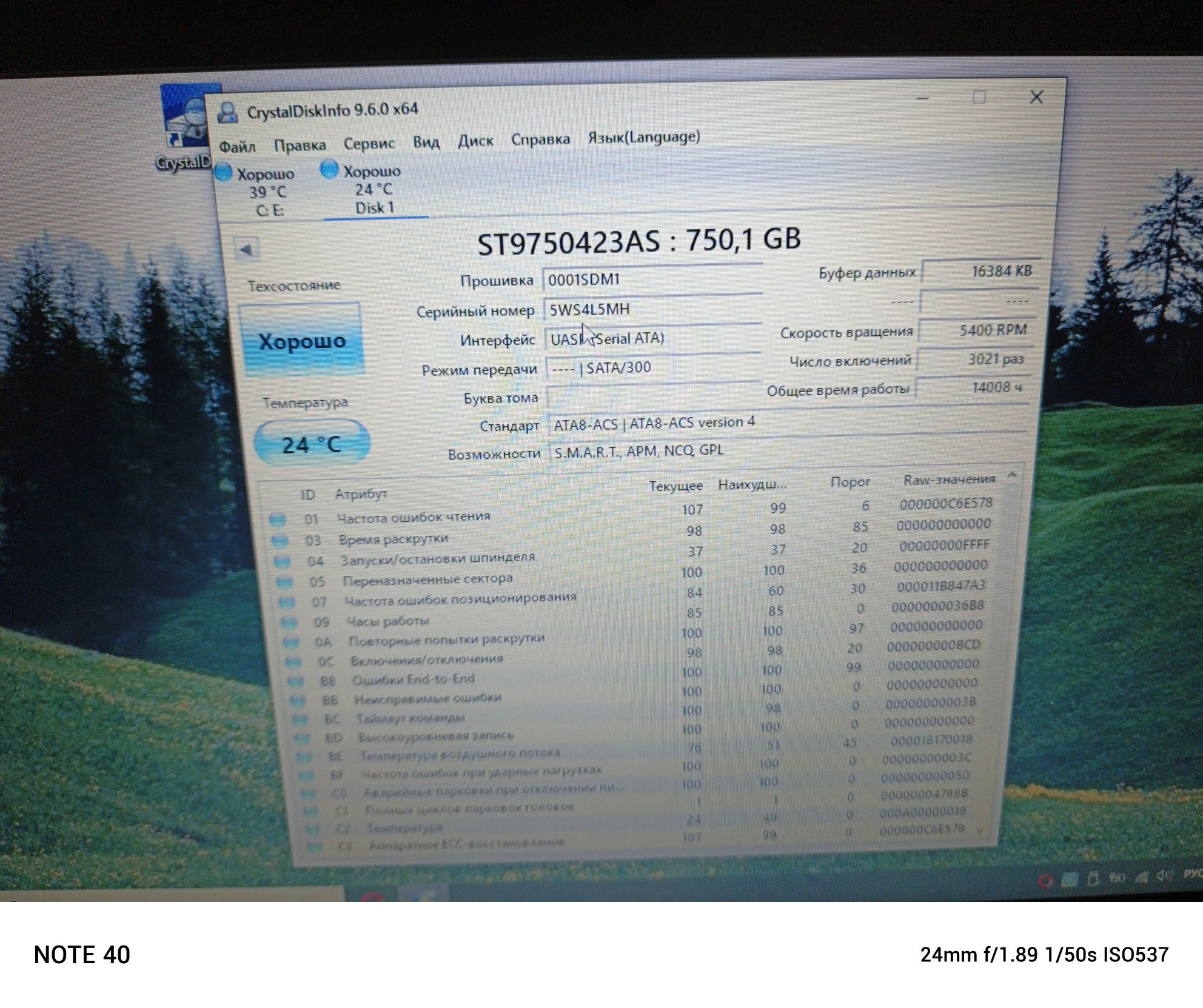This screenshot has width=1203, height=1008.
Task: Open the Диск menu
Action: coord(475,141)
